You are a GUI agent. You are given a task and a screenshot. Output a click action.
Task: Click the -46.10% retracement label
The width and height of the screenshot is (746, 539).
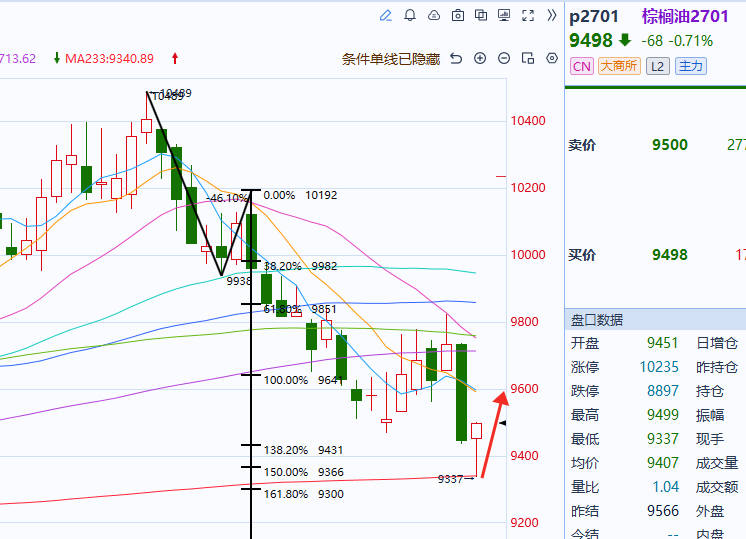pyautogui.click(x=227, y=198)
